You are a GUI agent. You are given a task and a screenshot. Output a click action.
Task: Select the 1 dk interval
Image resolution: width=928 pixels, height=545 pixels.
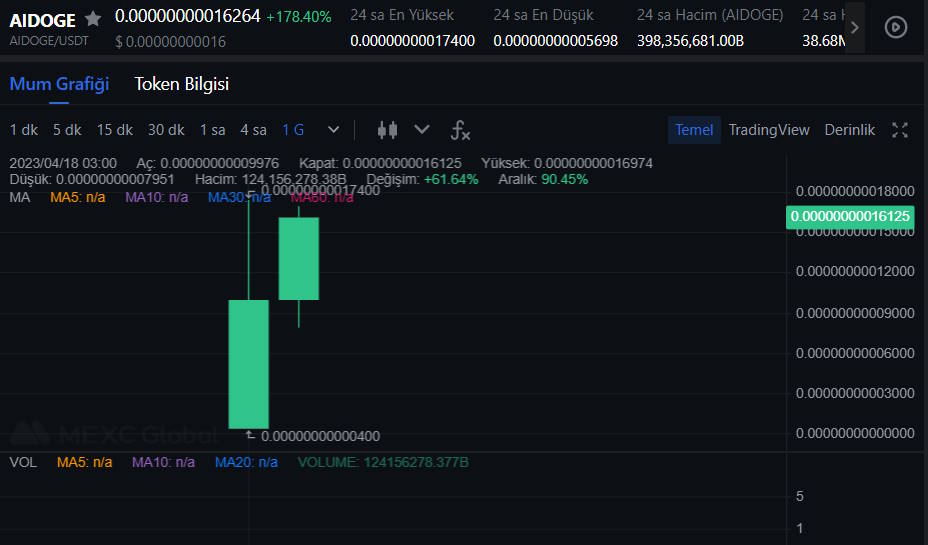pos(24,130)
